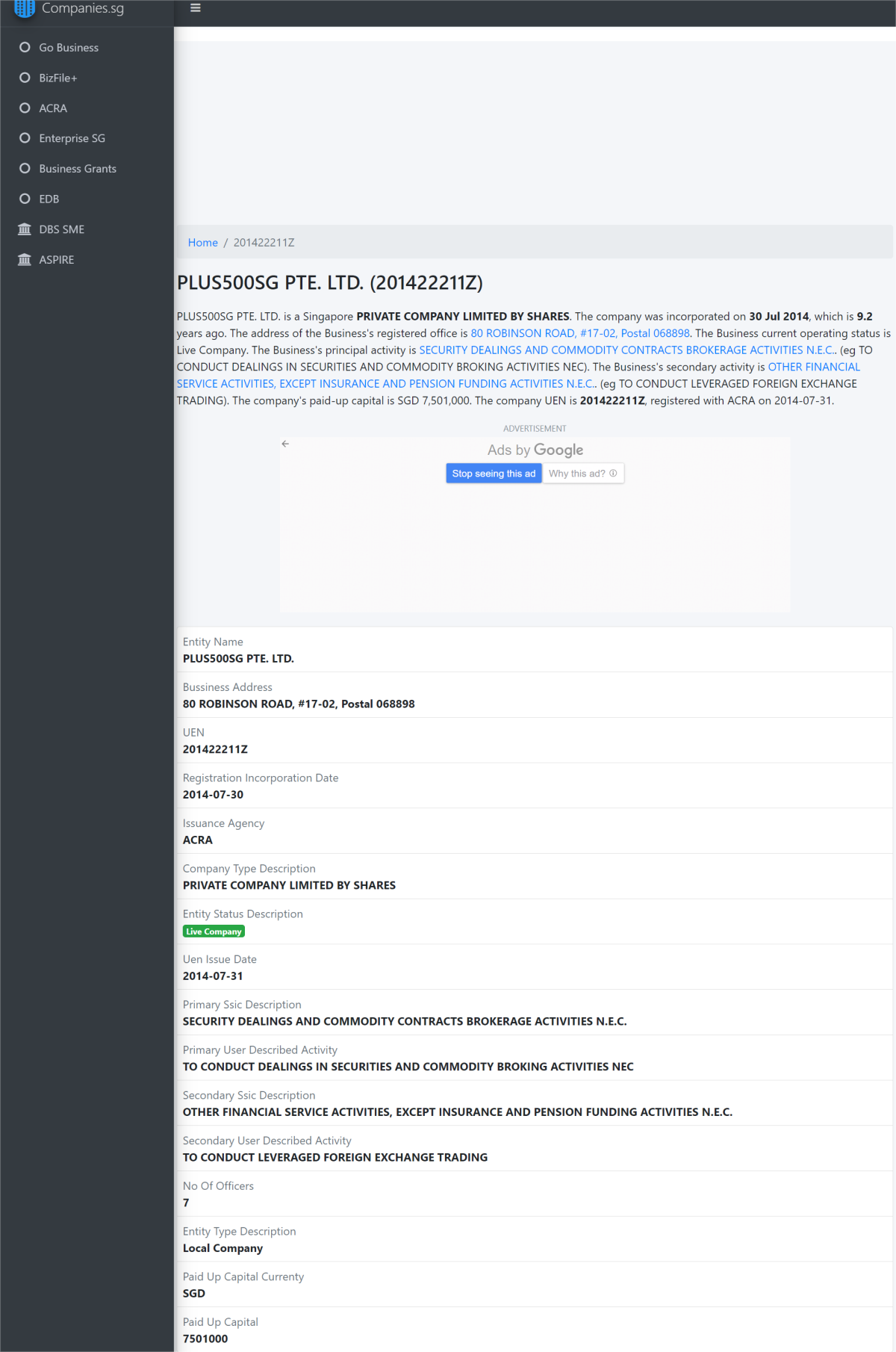This screenshot has width=896, height=1352.
Task: Toggle the hamburger sidebar menu
Action: point(196,8)
